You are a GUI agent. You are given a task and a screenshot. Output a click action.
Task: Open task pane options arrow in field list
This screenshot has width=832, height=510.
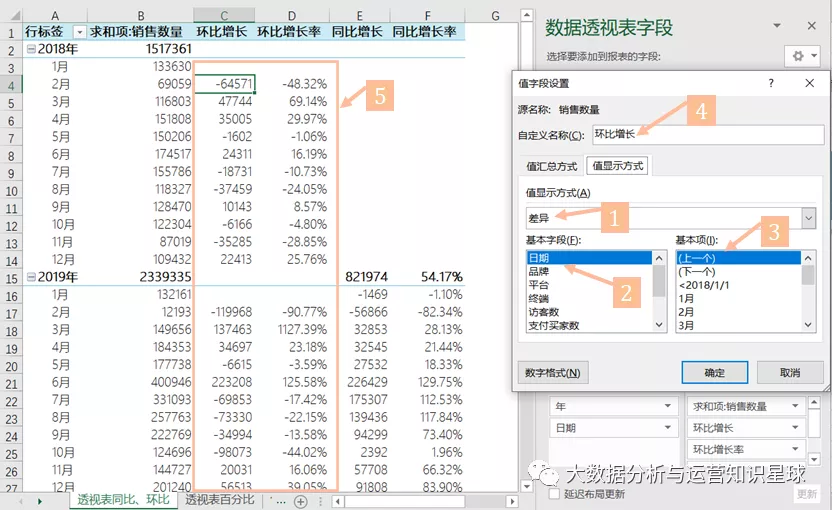pyautogui.click(x=777, y=25)
